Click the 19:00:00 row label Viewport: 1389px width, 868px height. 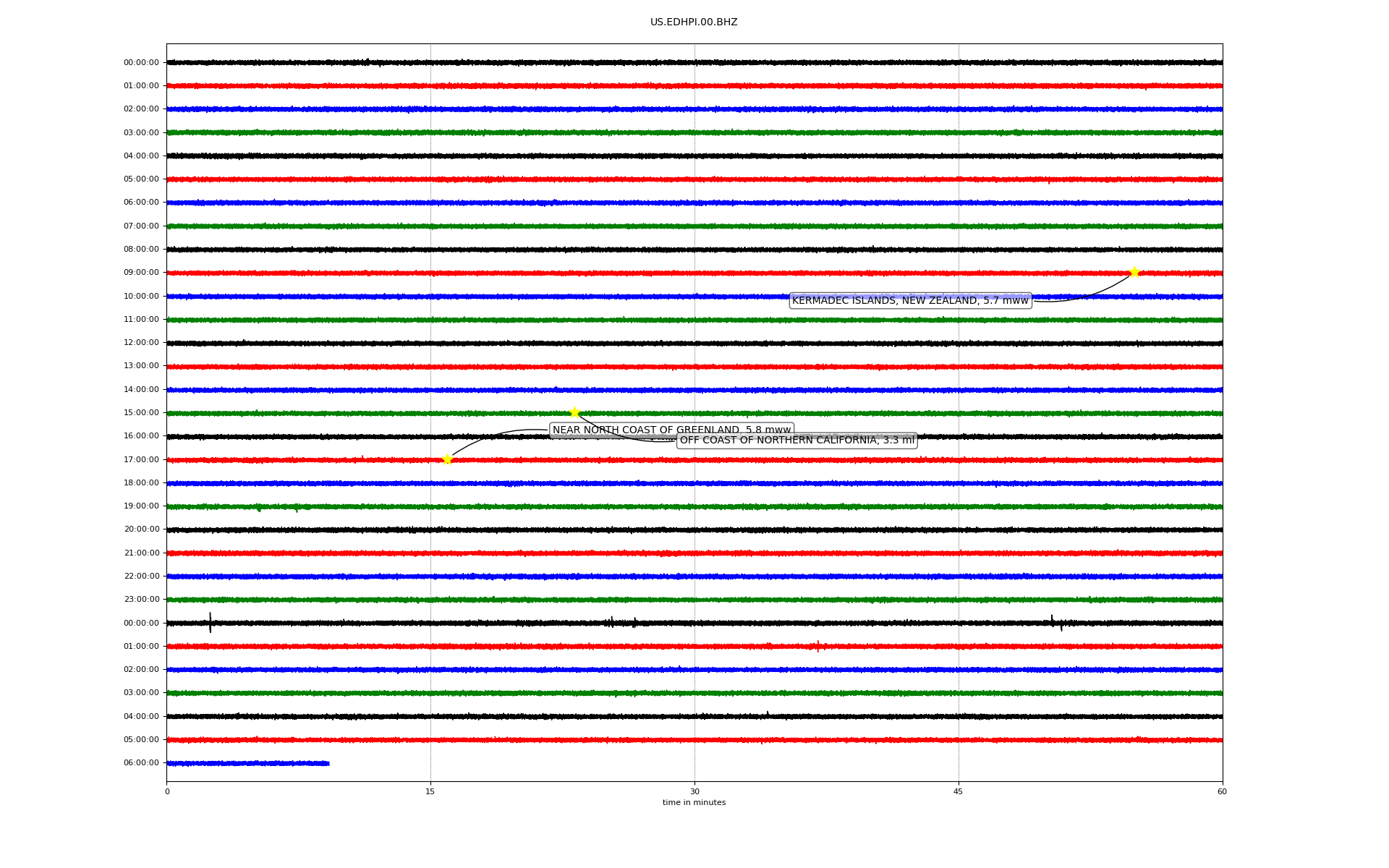tap(141, 506)
